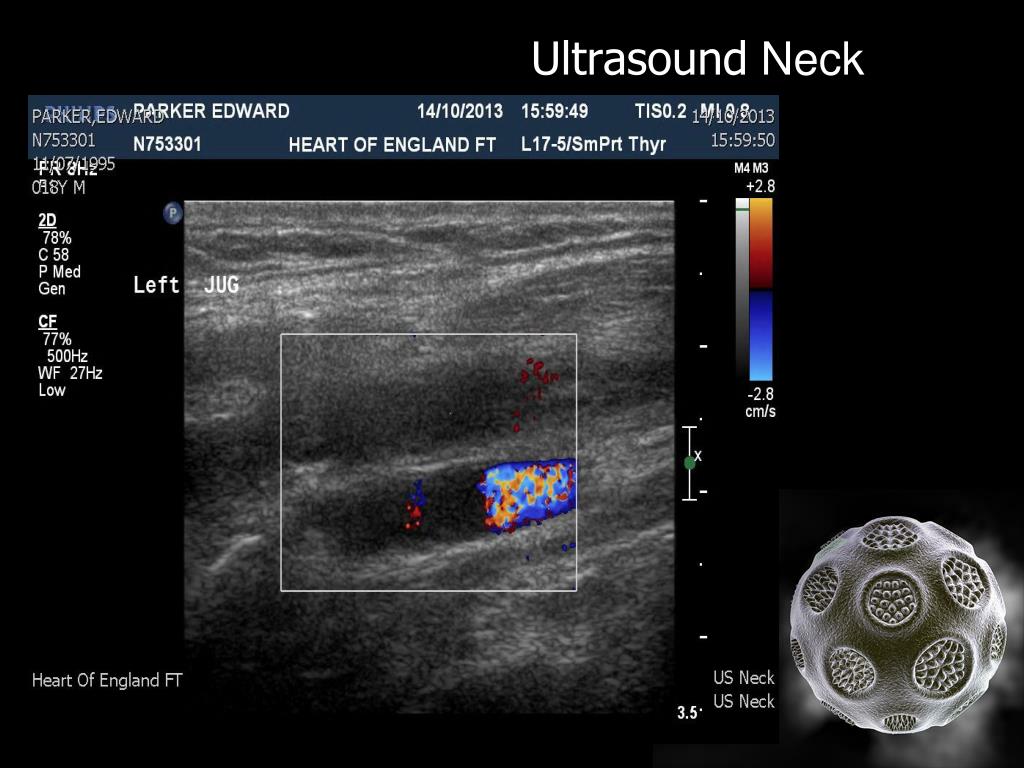Select the "Left JUG" annotation on the scan
The width and height of the screenshot is (1024, 768).
[x=186, y=285]
